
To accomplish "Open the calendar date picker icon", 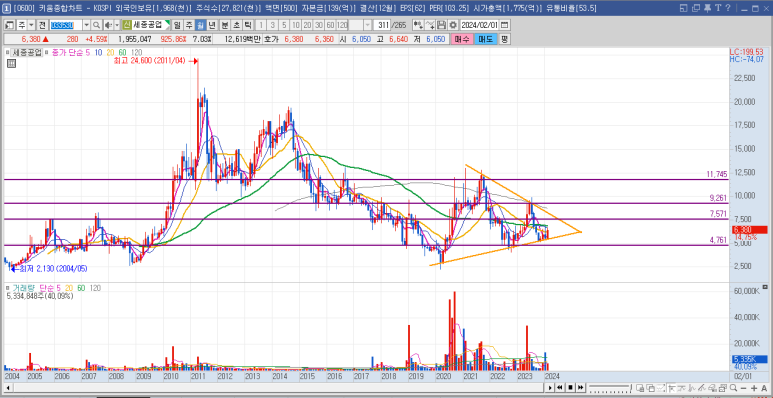I will pos(506,25).
